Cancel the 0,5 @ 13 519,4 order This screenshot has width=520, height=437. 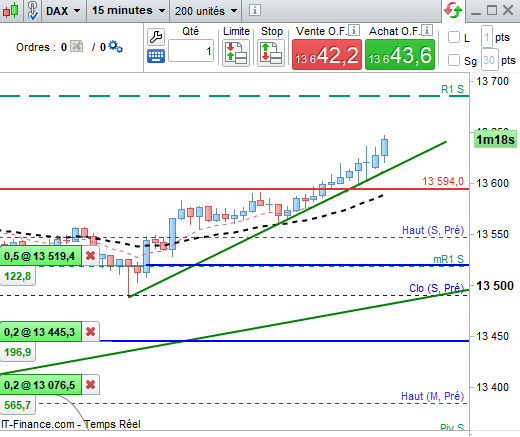pyautogui.click(x=90, y=256)
